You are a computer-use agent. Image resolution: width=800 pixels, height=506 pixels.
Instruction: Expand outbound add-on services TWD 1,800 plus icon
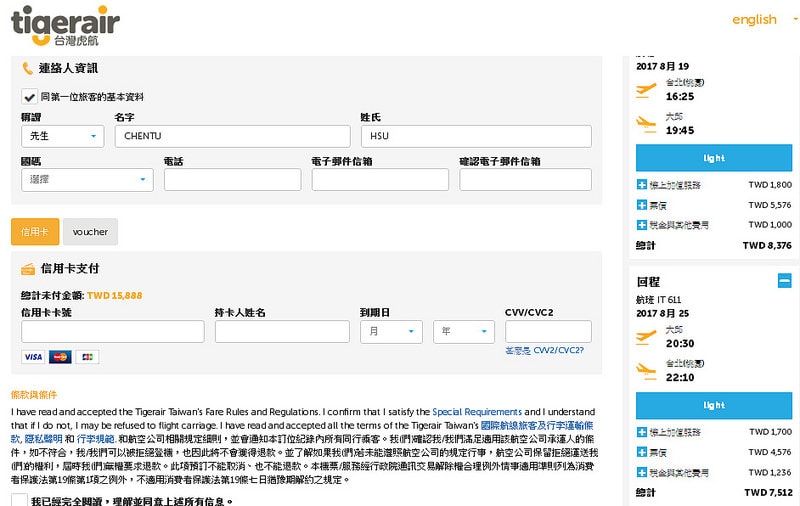tap(642, 185)
